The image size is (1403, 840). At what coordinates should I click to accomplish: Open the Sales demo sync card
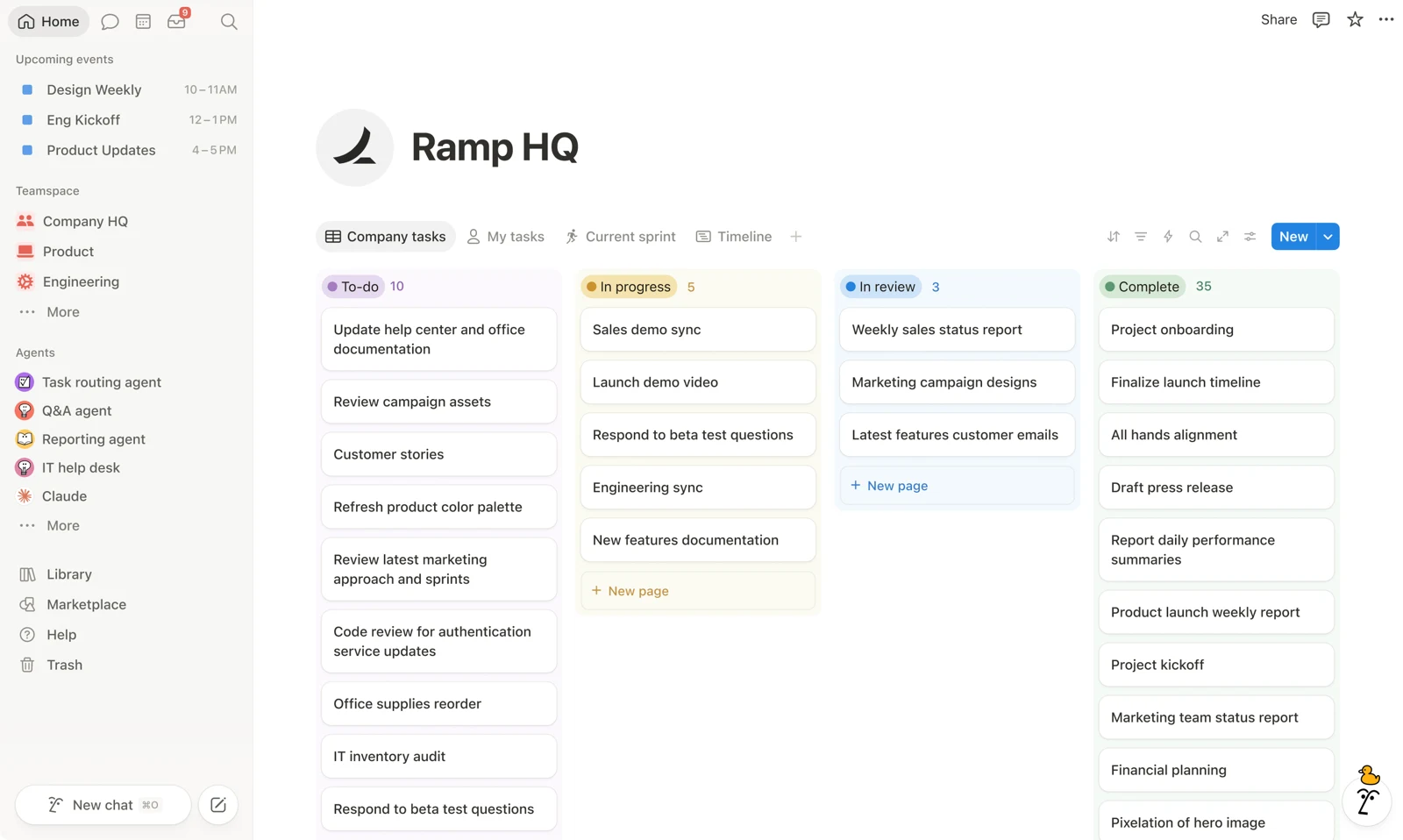pyautogui.click(x=698, y=330)
